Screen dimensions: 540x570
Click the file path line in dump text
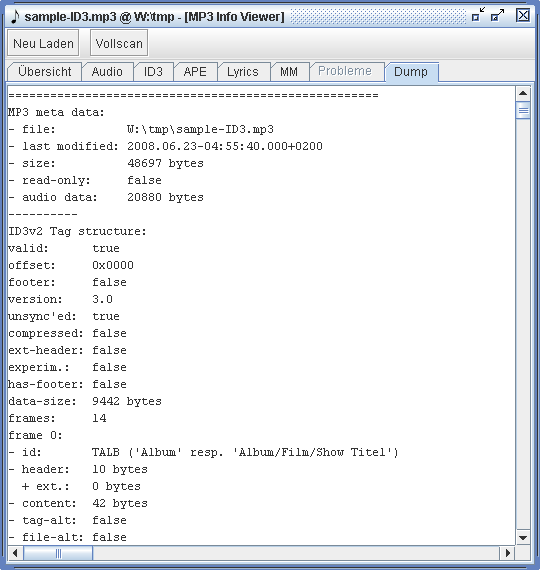[x=141, y=129]
